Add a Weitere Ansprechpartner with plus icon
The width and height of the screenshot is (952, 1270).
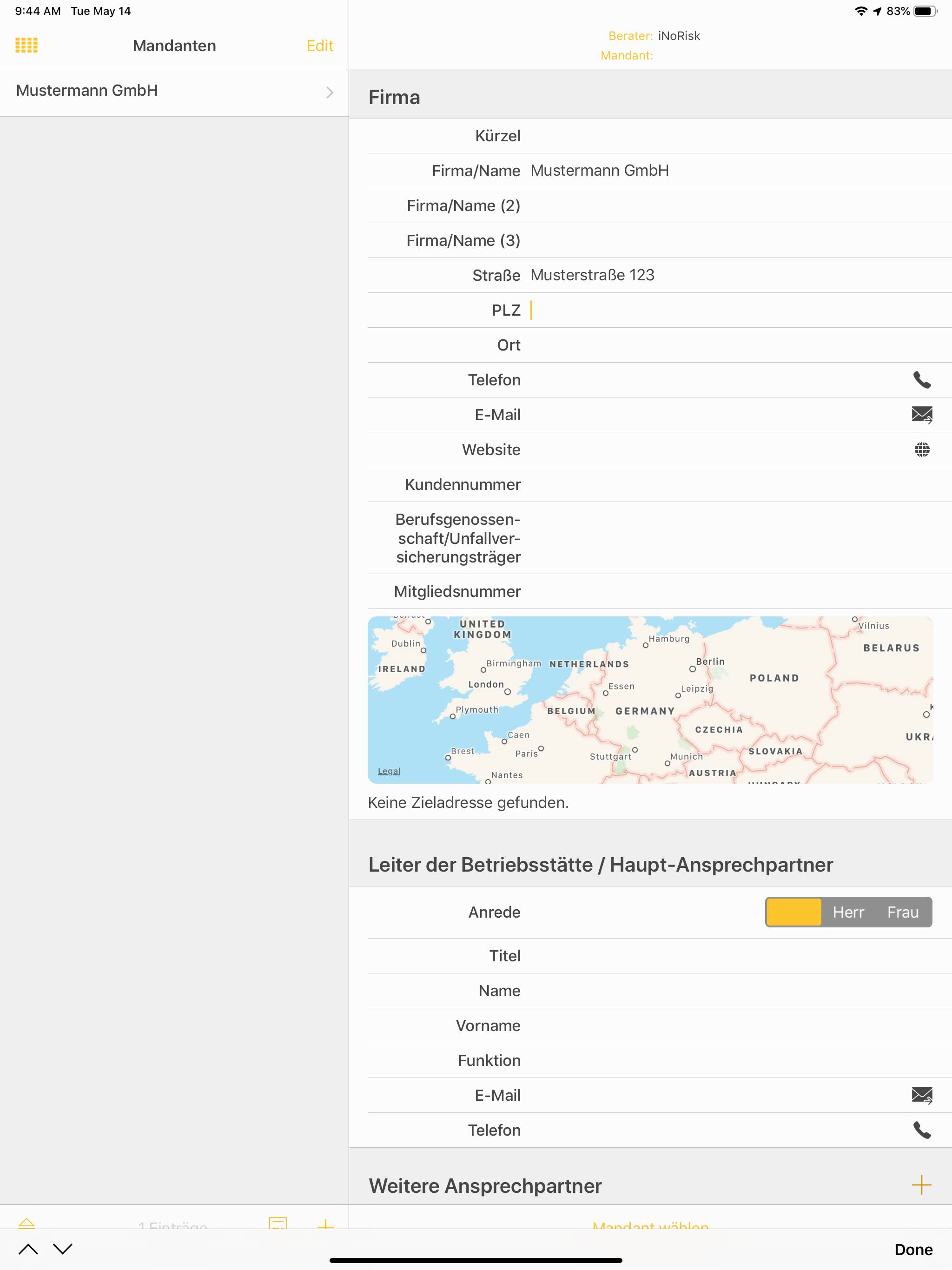pos(922,1185)
